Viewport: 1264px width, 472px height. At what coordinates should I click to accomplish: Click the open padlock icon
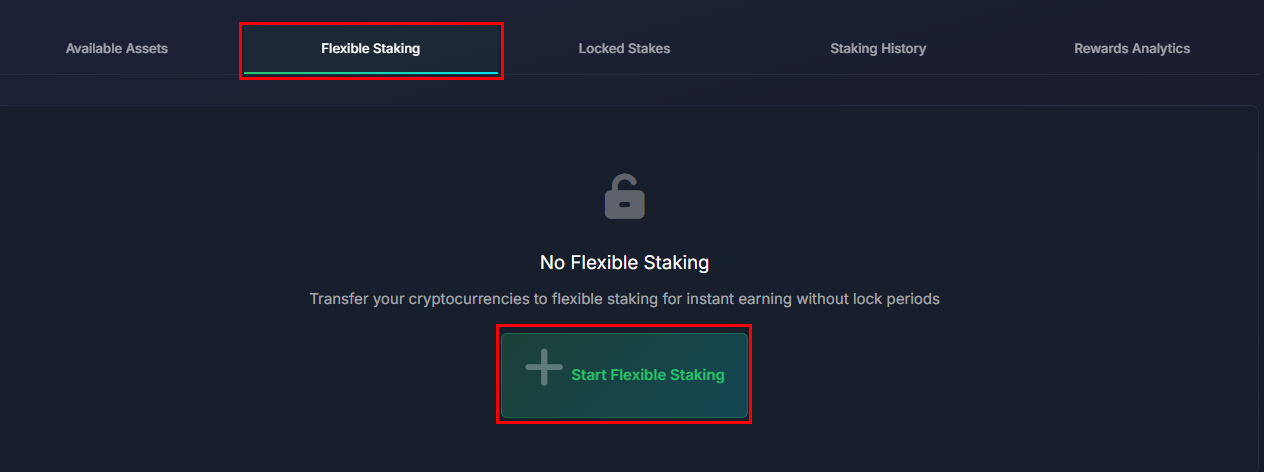[x=625, y=197]
